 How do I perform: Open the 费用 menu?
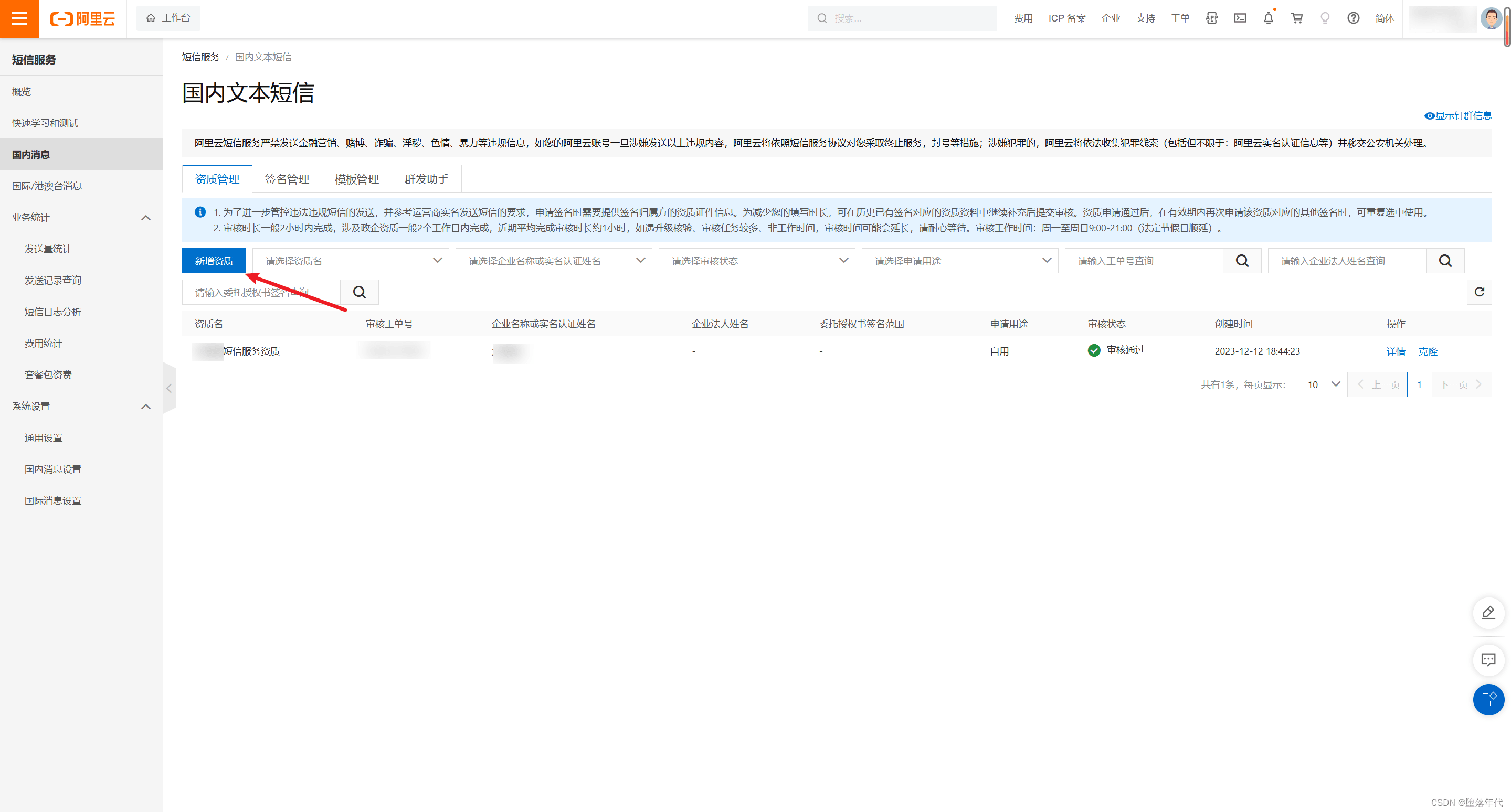click(1023, 18)
